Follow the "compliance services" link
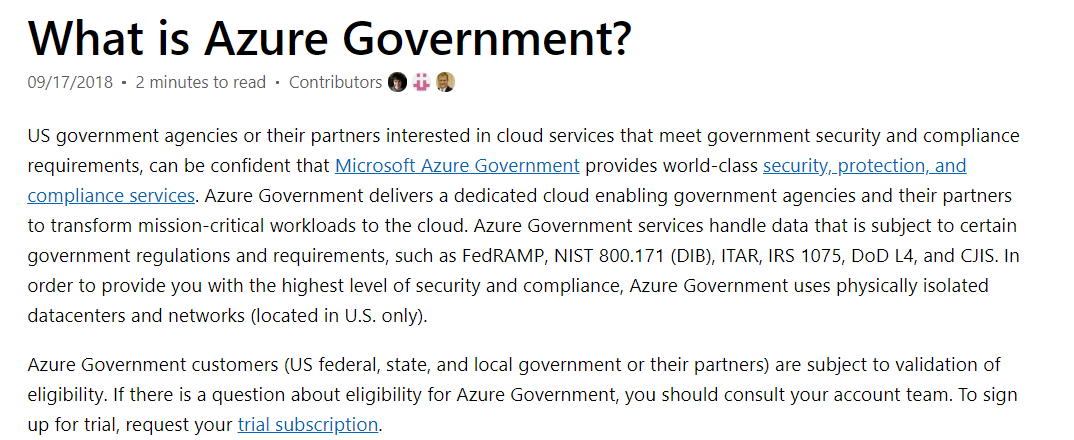This screenshot has width=1074, height=440. click(111, 195)
